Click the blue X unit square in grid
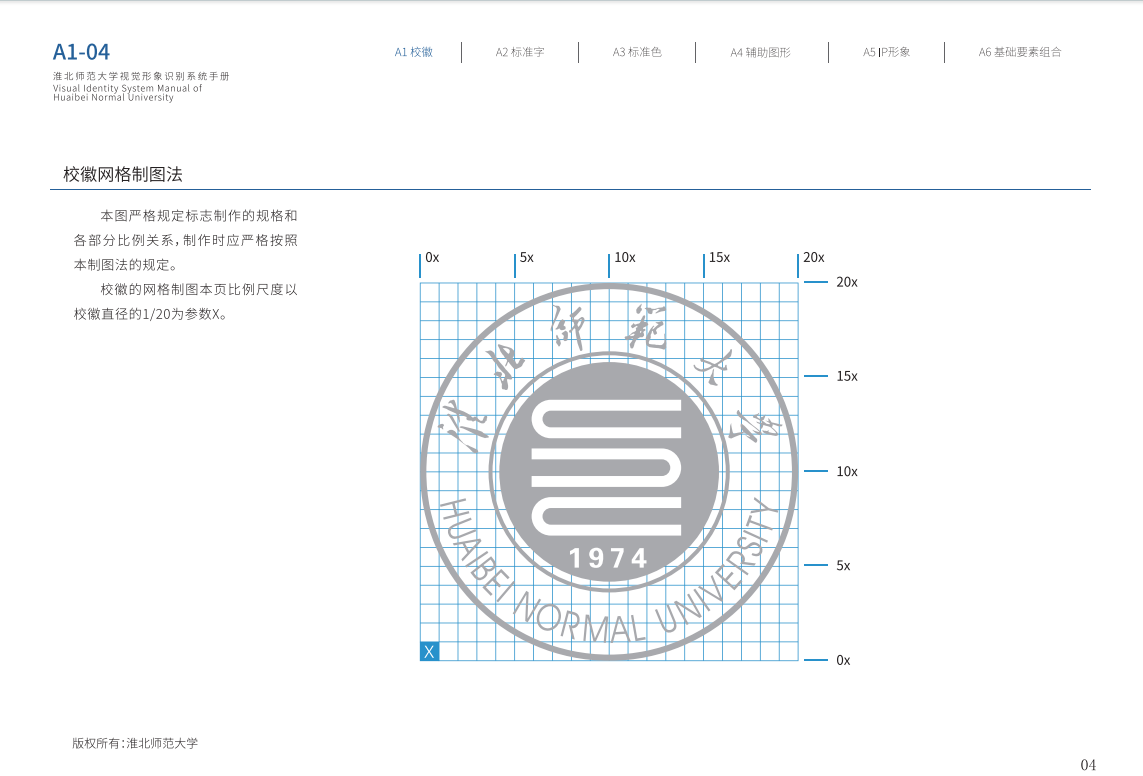This screenshot has width=1143, height=776. [x=429, y=651]
